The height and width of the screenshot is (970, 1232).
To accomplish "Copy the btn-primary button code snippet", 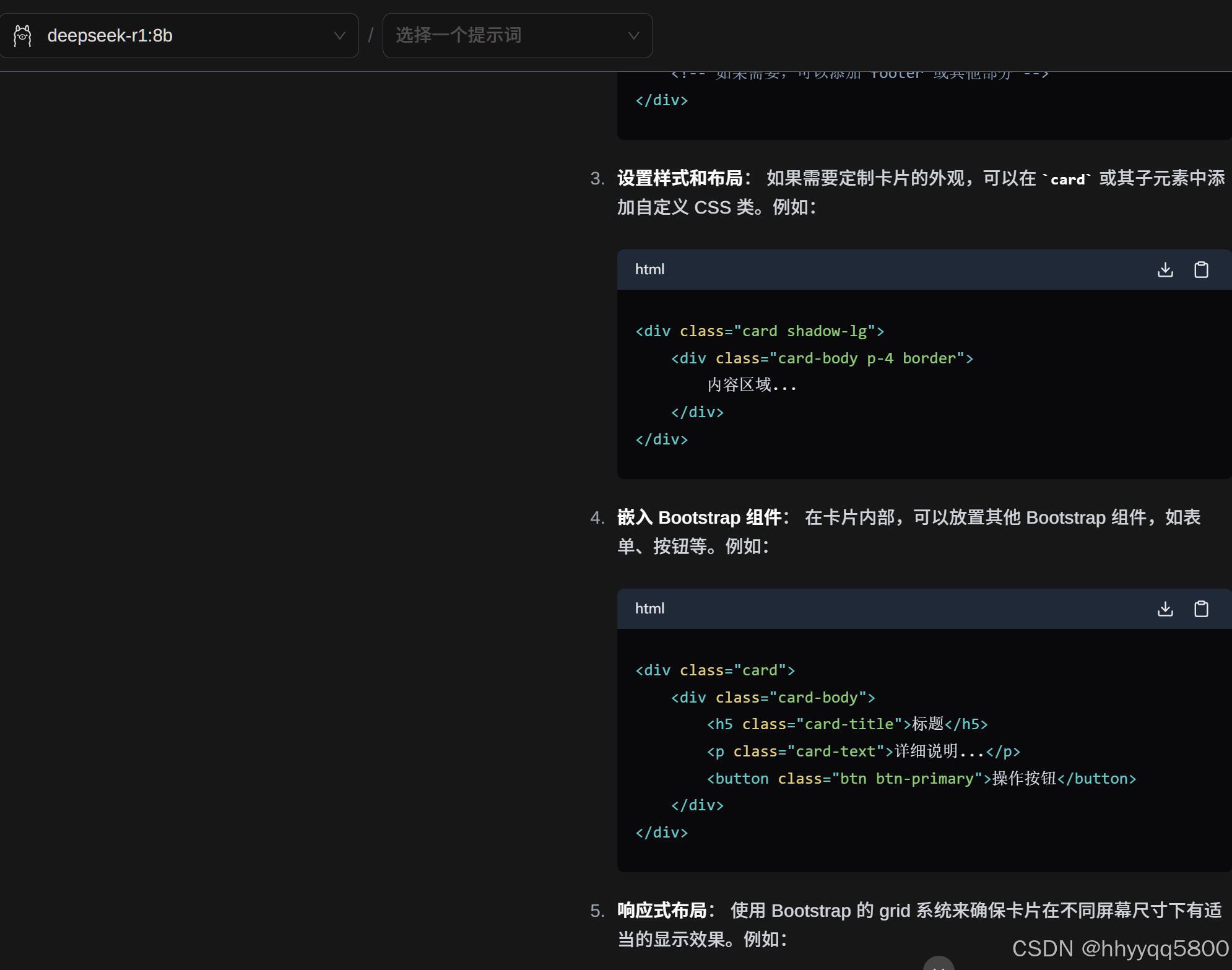I will (1201, 609).
